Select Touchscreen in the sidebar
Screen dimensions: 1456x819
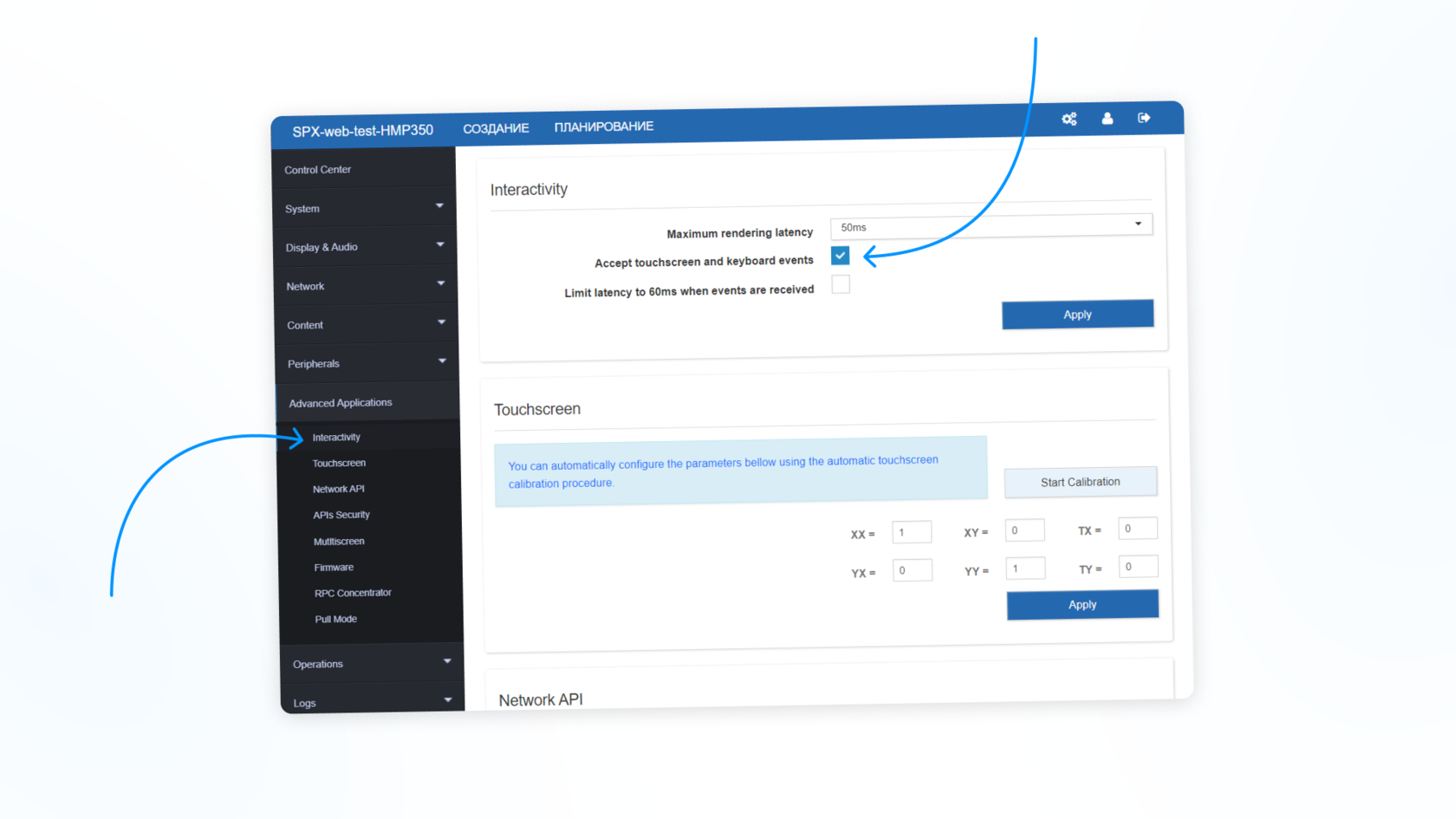pyautogui.click(x=339, y=463)
